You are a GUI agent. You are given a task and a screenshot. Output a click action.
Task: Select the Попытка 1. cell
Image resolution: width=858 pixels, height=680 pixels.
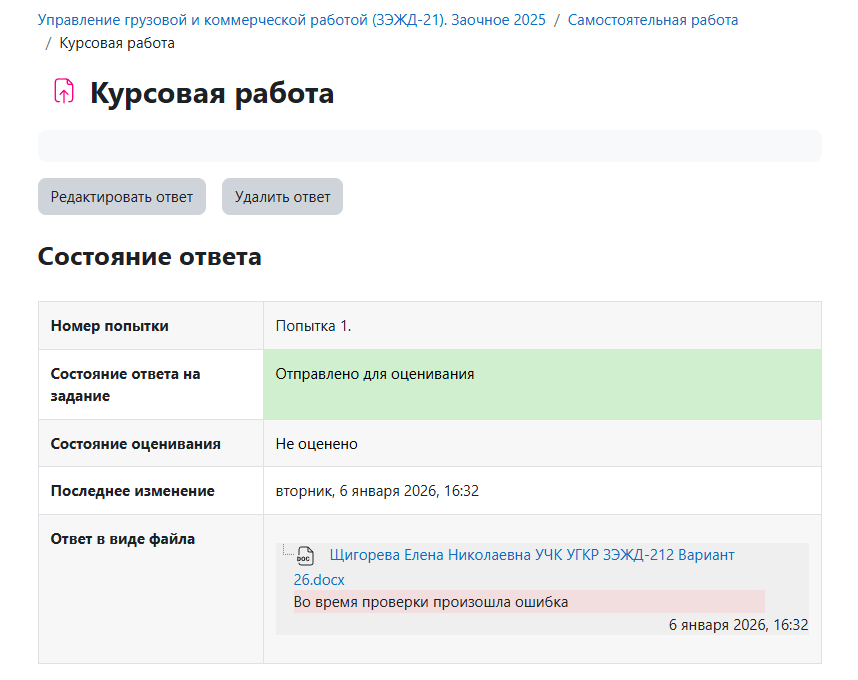pyautogui.click(x=313, y=326)
